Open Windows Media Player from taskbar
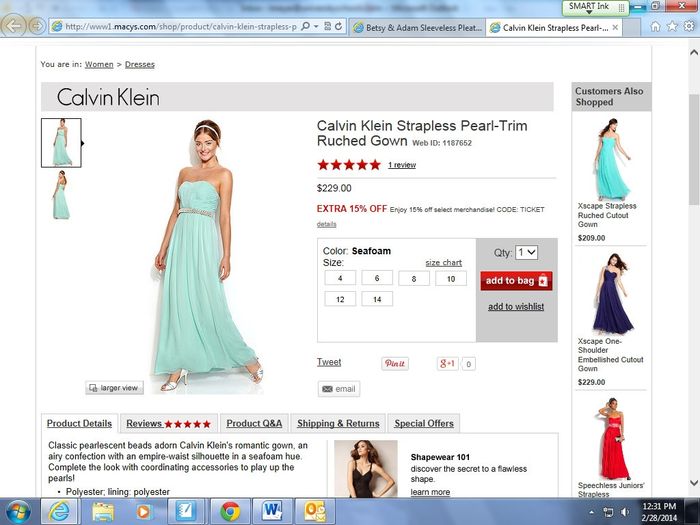Viewport: 700px width, 525px height. pos(143,512)
